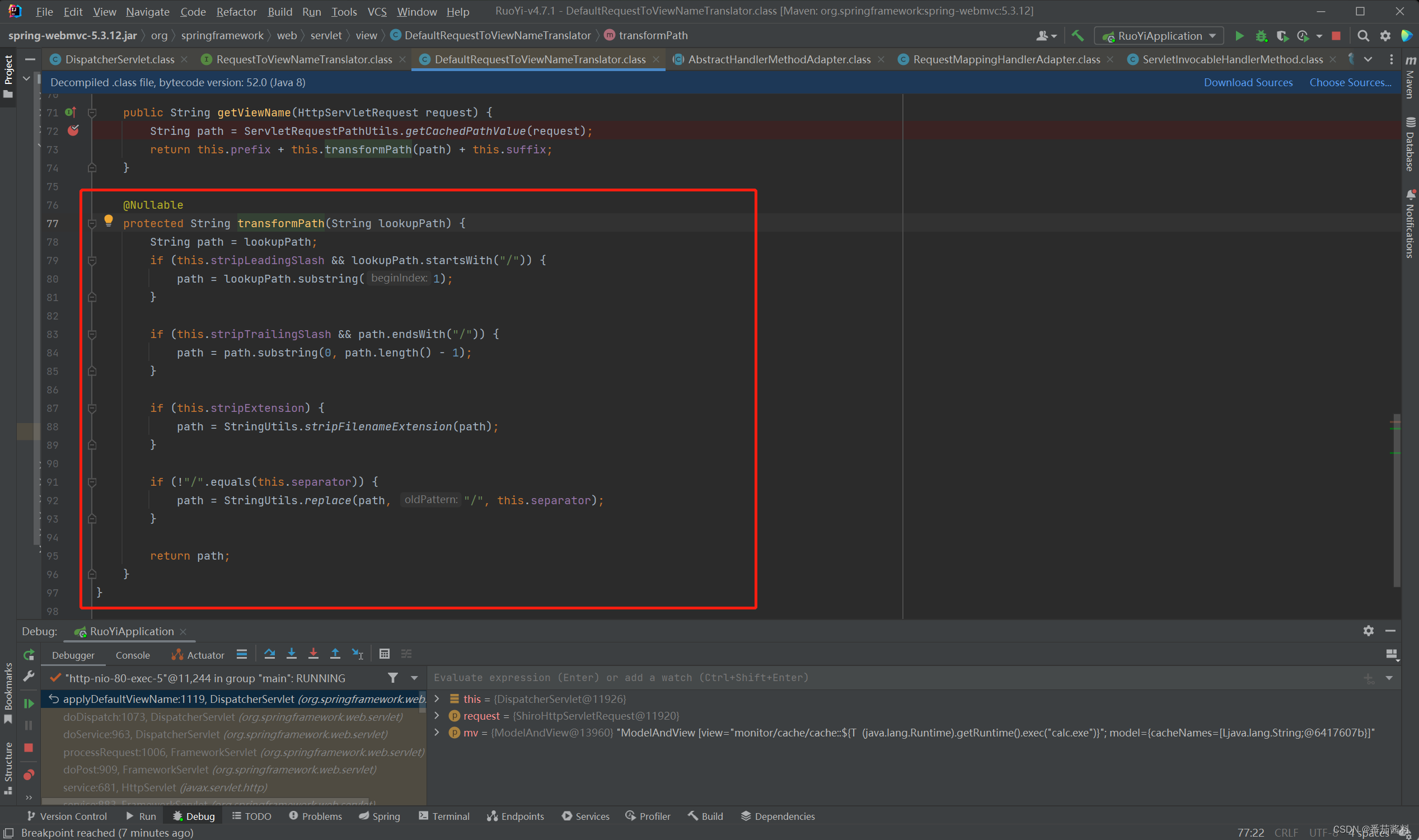The height and width of the screenshot is (840, 1419).
Task: Open the Terminal tool window button
Action: pos(444,816)
